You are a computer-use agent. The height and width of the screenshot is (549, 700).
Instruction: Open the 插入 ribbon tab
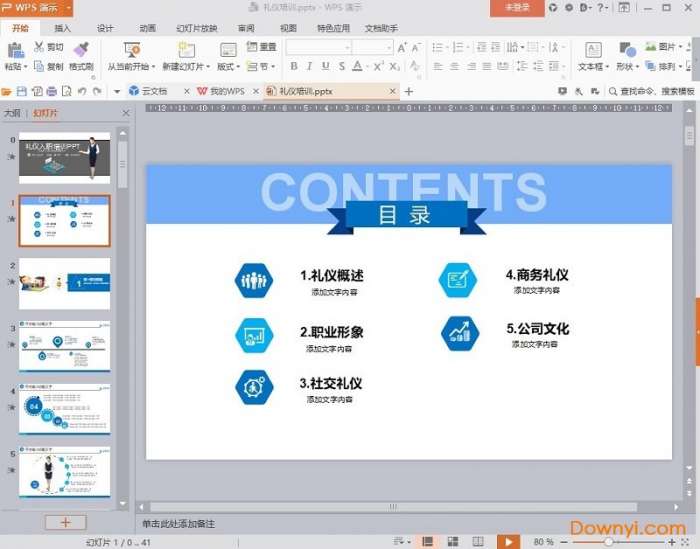[62, 28]
